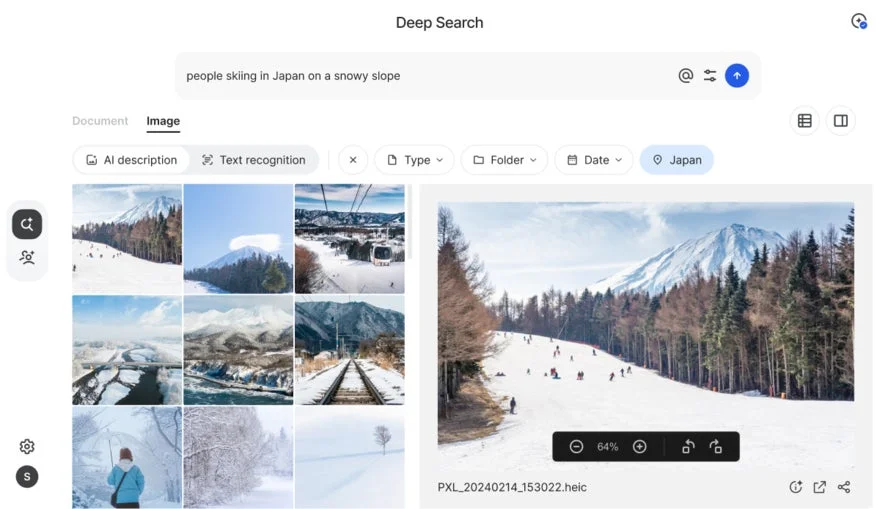Select the Image tab

click(163, 121)
